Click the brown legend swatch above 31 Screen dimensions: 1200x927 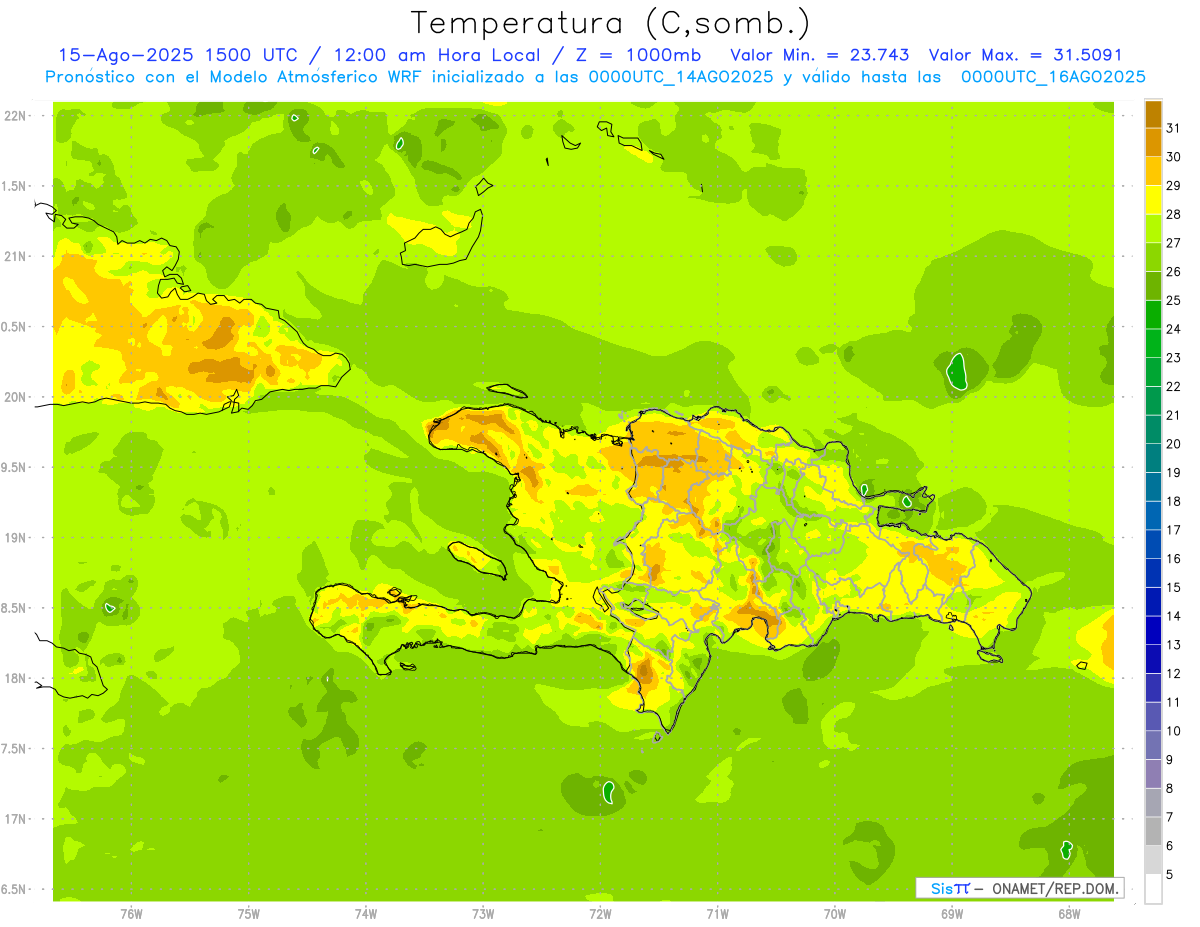(1153, 115)
